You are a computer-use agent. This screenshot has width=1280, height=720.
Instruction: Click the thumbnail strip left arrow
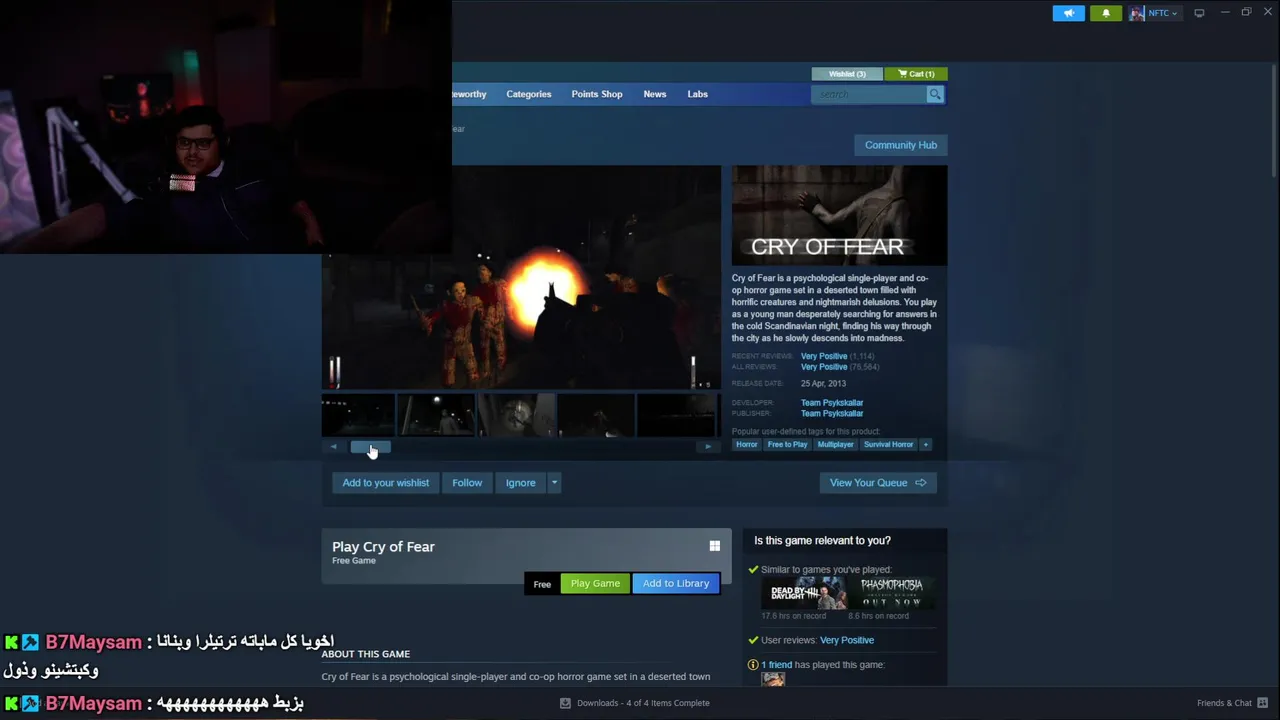[334, 447]
